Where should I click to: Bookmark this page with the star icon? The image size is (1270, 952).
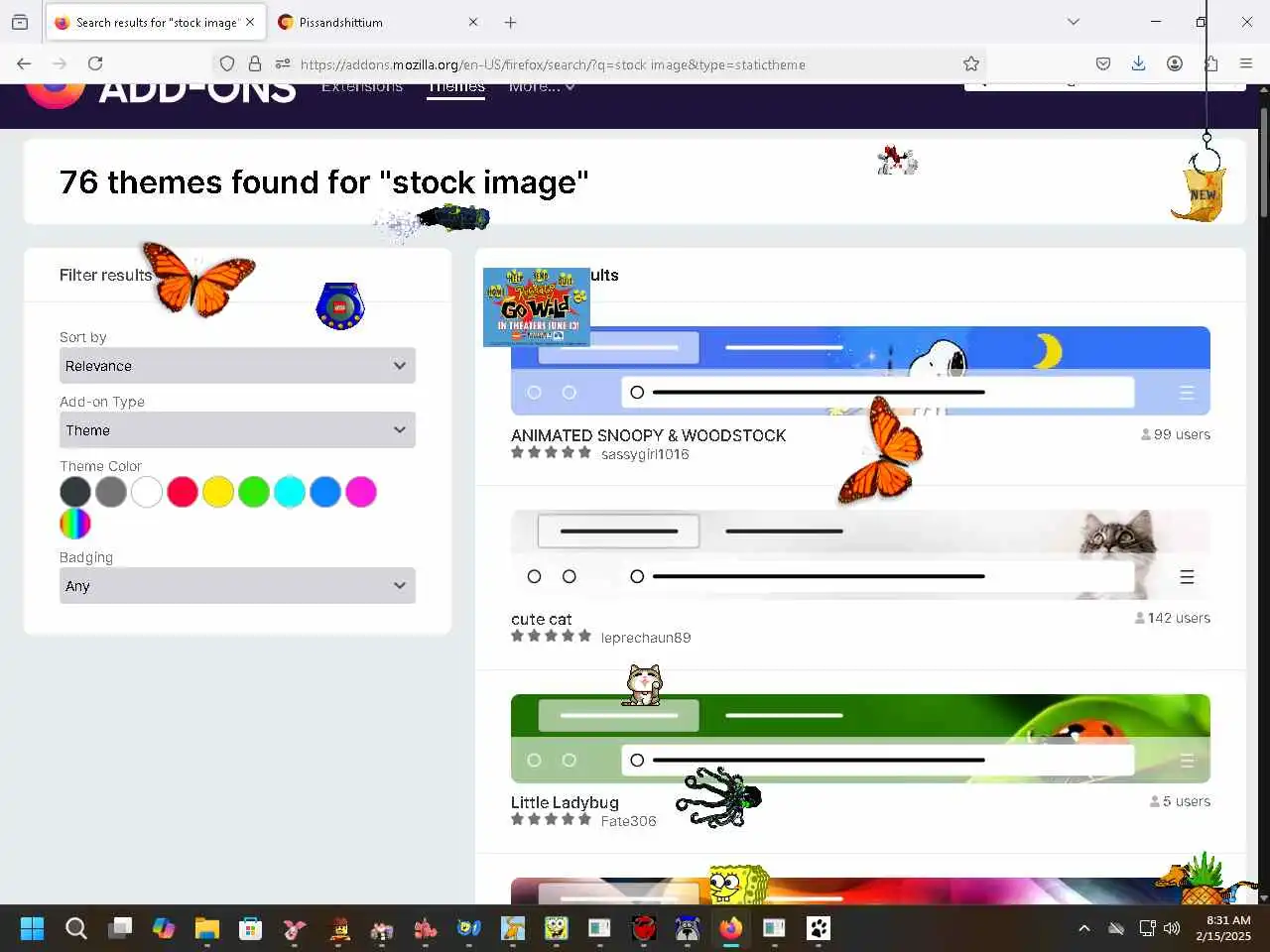(x=971, y=63)
